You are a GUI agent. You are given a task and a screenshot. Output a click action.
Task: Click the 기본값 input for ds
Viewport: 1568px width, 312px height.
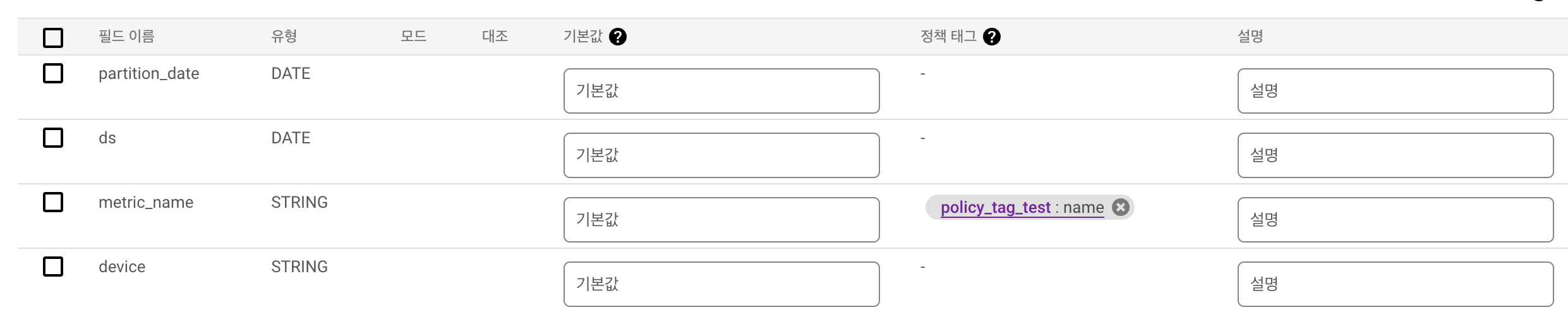click(x=721, y=155)
